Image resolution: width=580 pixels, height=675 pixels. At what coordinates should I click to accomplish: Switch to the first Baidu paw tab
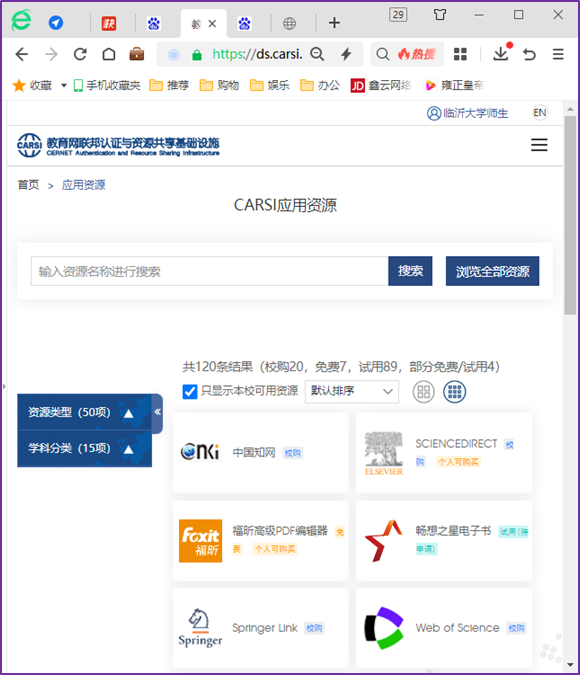(154, 23)
